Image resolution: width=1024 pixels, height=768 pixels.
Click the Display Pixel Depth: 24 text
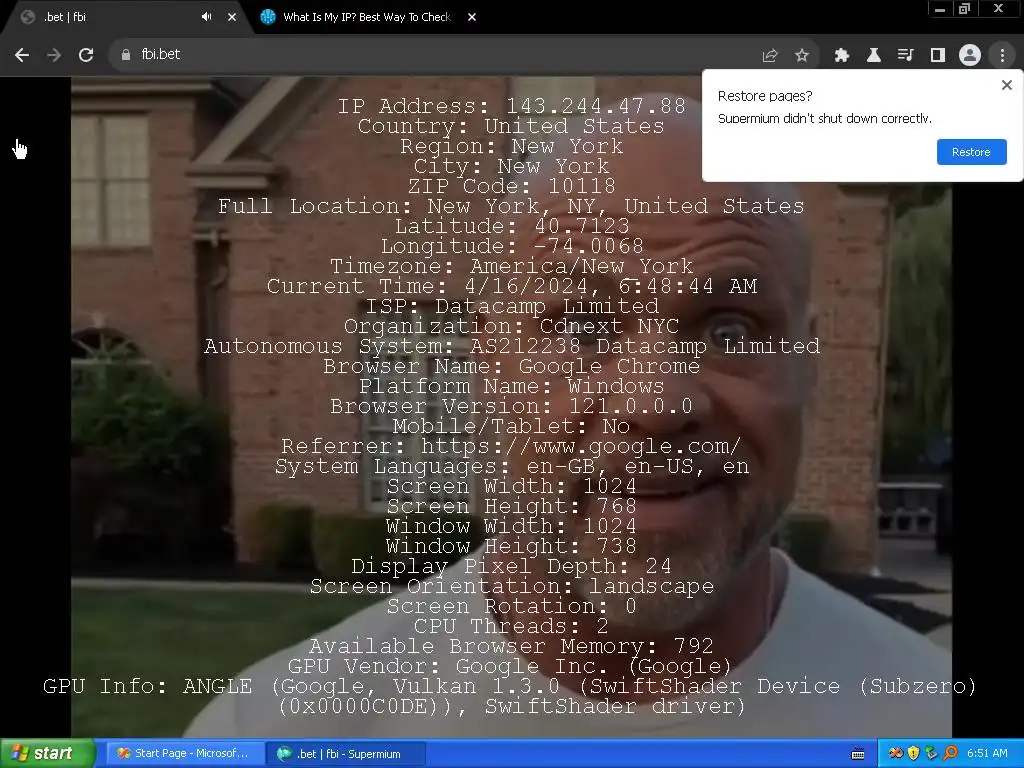coord(511,566)
